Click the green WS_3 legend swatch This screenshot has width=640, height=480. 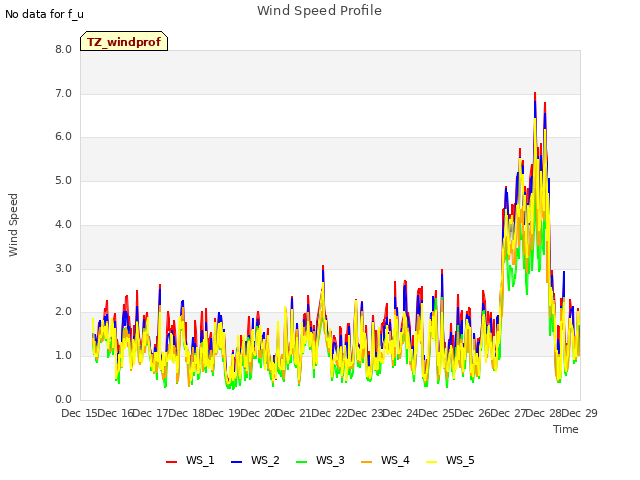[x=301, y=462]
